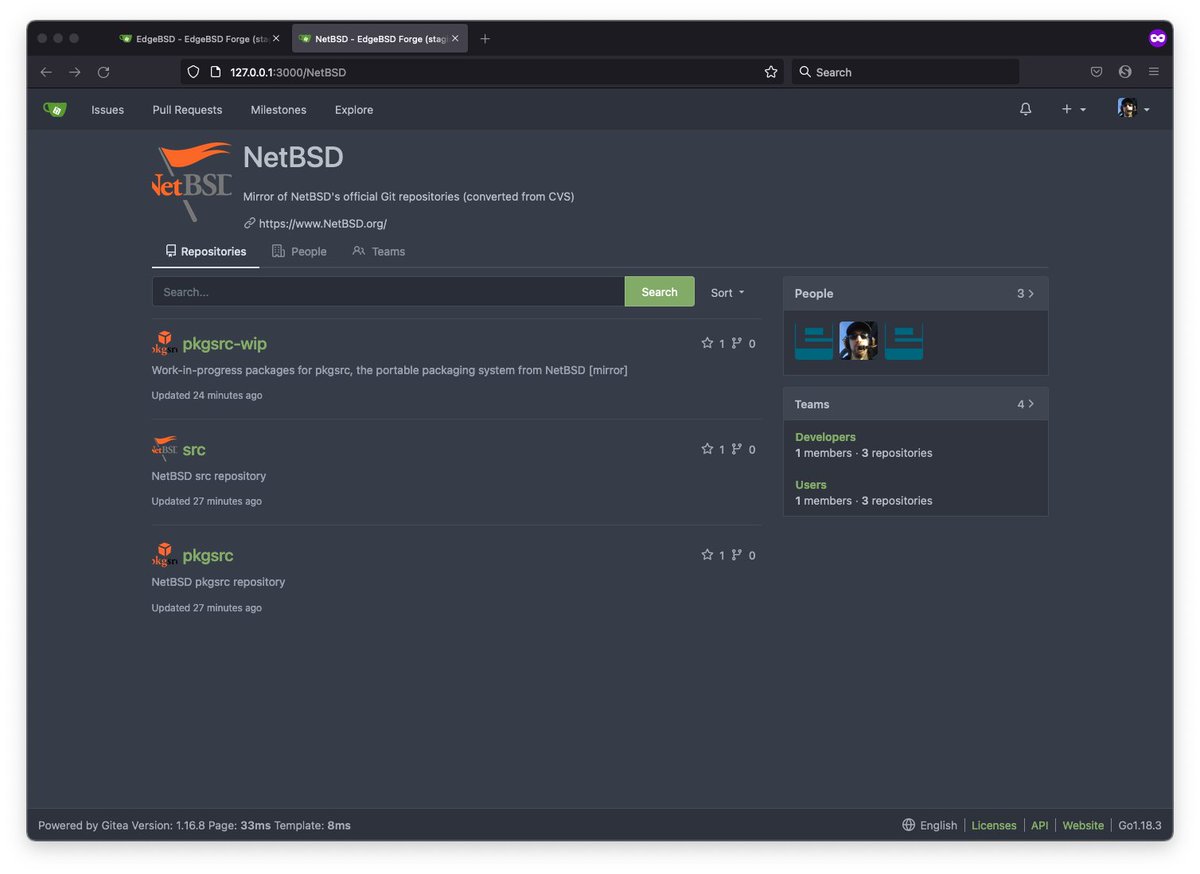Open the Developers team
The height and width of the screenshot is (874, 1200).
pyautogui.click(x=825, y=437)
